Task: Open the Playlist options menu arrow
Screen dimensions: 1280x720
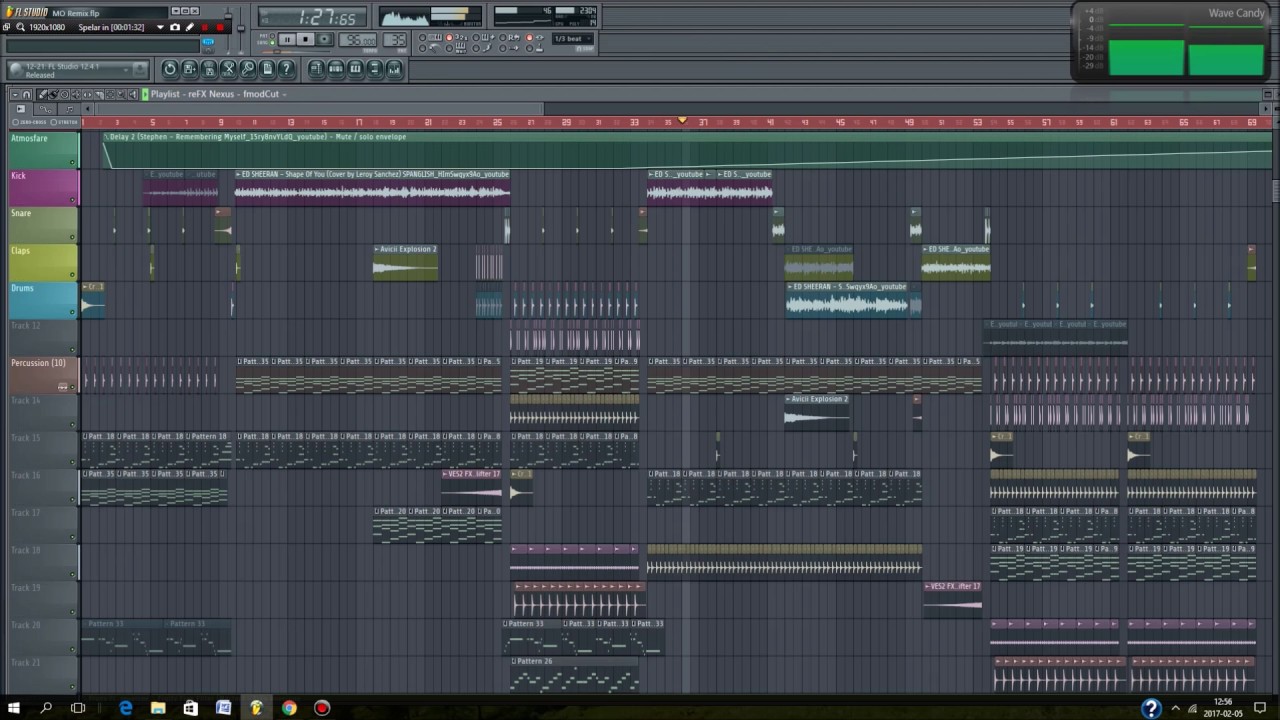Action: [15, 95]
